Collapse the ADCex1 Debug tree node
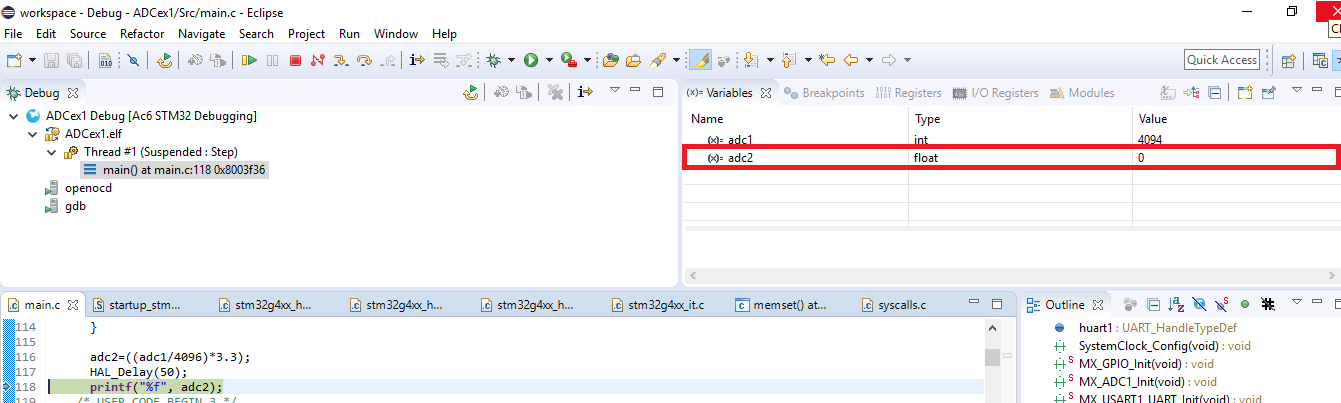The width and height of the screenshot is (1341, 403). pos(13,116)
